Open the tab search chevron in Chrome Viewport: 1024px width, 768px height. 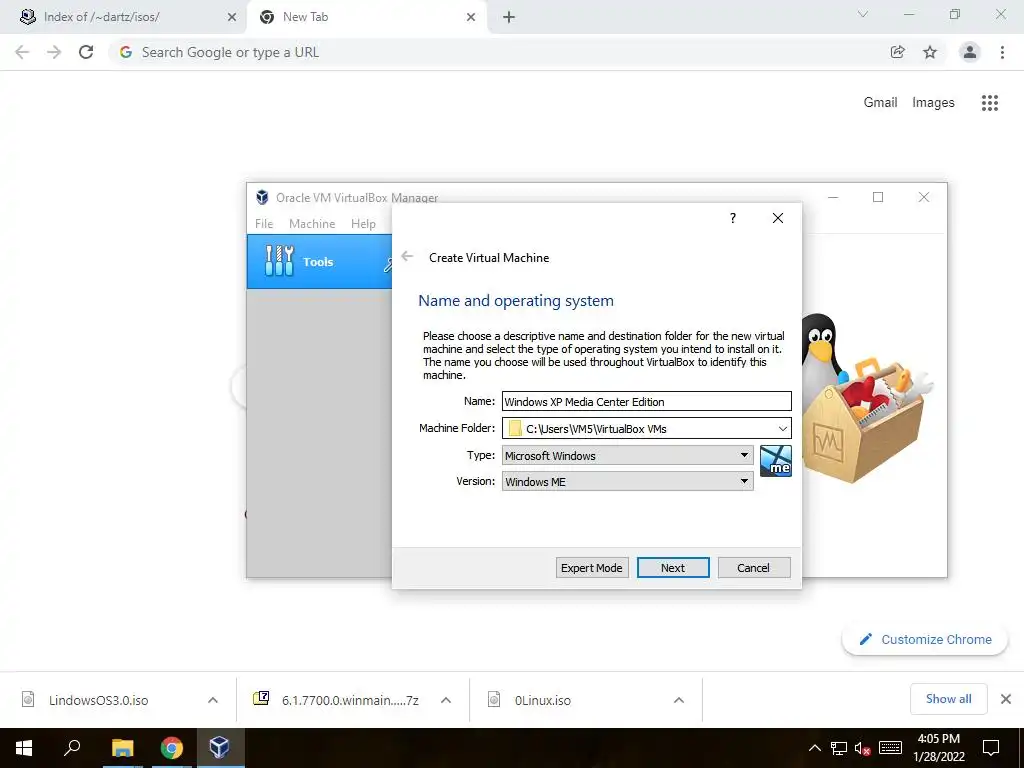[x=863, y=14]
